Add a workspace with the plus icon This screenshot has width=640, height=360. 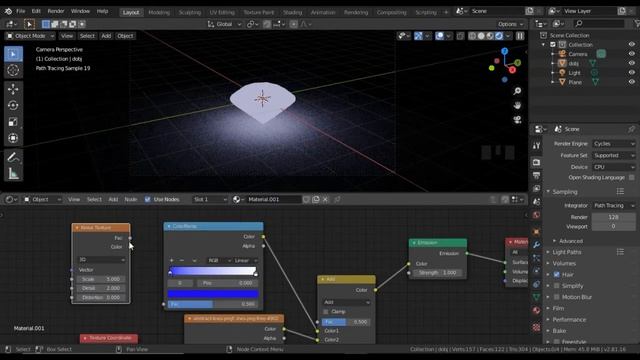click(446, 12)
